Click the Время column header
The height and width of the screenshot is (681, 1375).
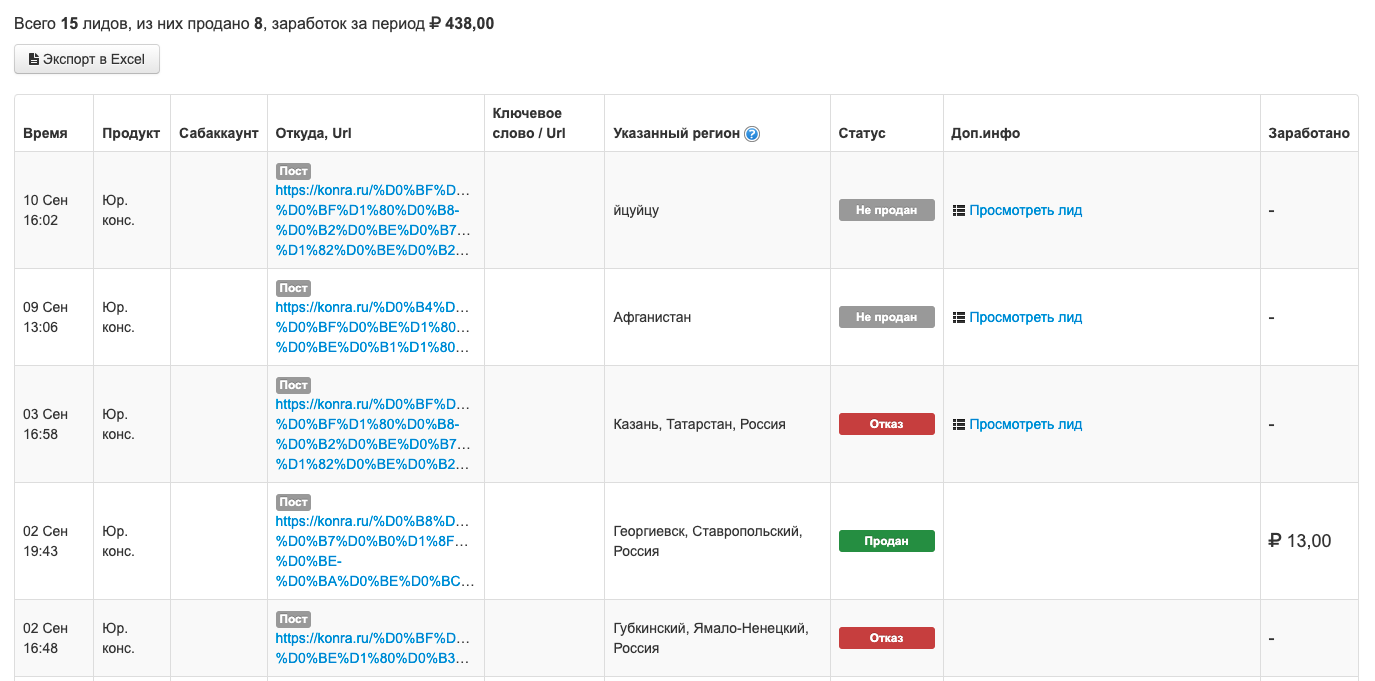45,133
